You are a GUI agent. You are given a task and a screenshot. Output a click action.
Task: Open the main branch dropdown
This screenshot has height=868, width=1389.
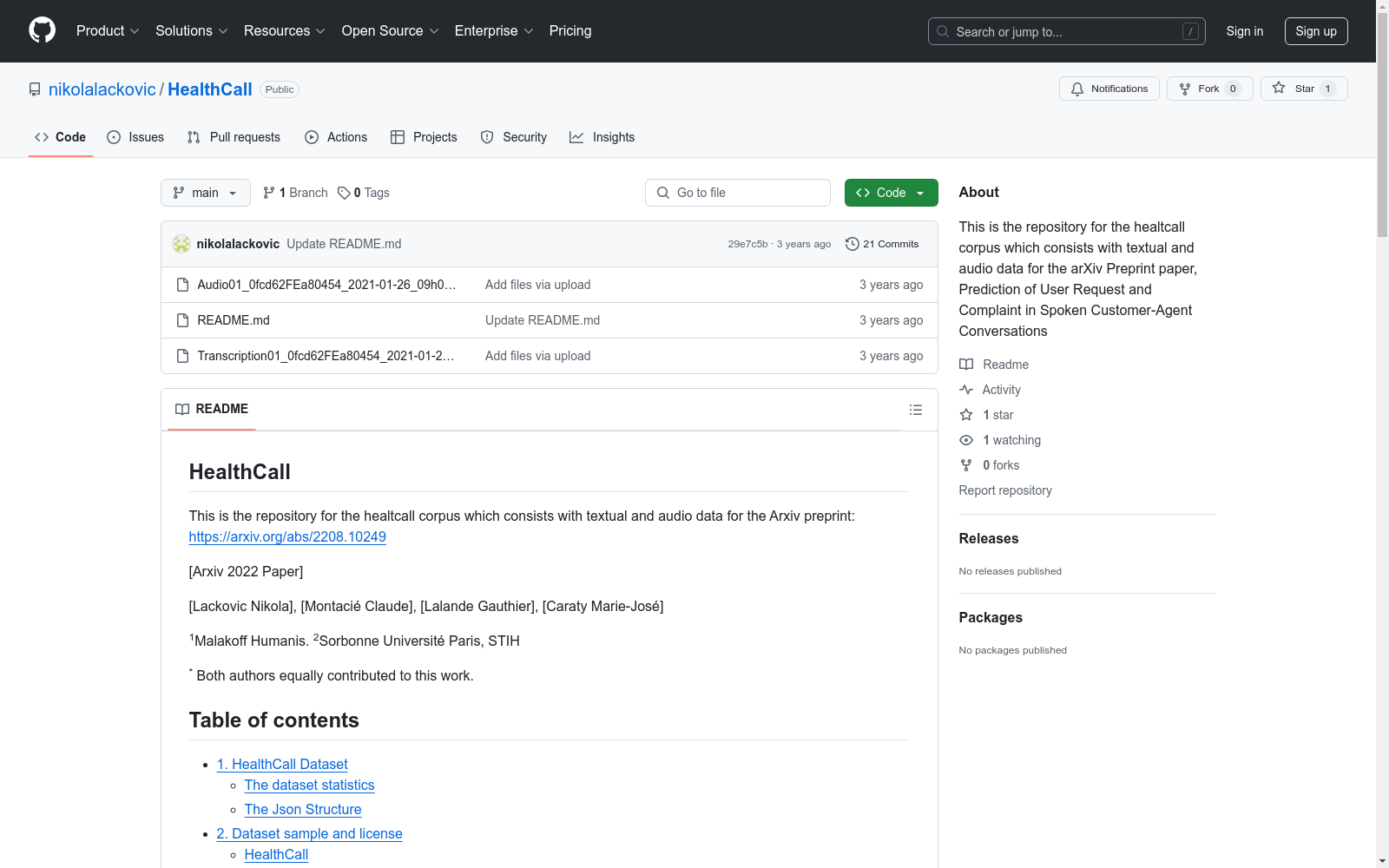pos(206,193)
